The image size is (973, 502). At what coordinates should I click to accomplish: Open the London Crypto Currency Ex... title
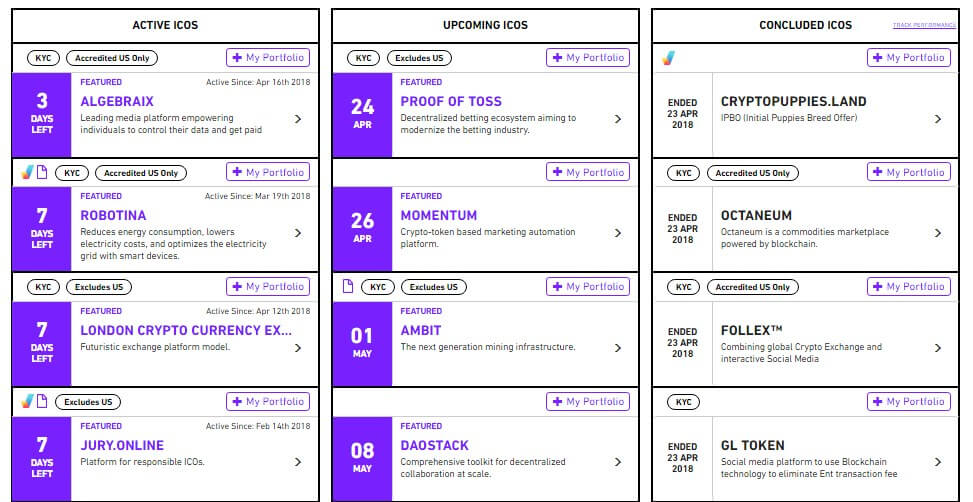click(x=186, y=330)
